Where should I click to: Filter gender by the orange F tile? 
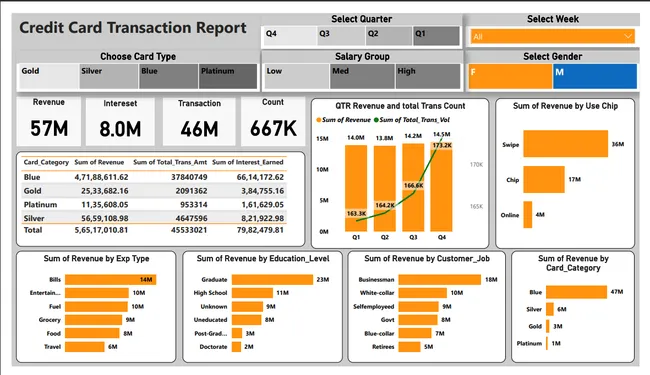click(x=510, y=76)
